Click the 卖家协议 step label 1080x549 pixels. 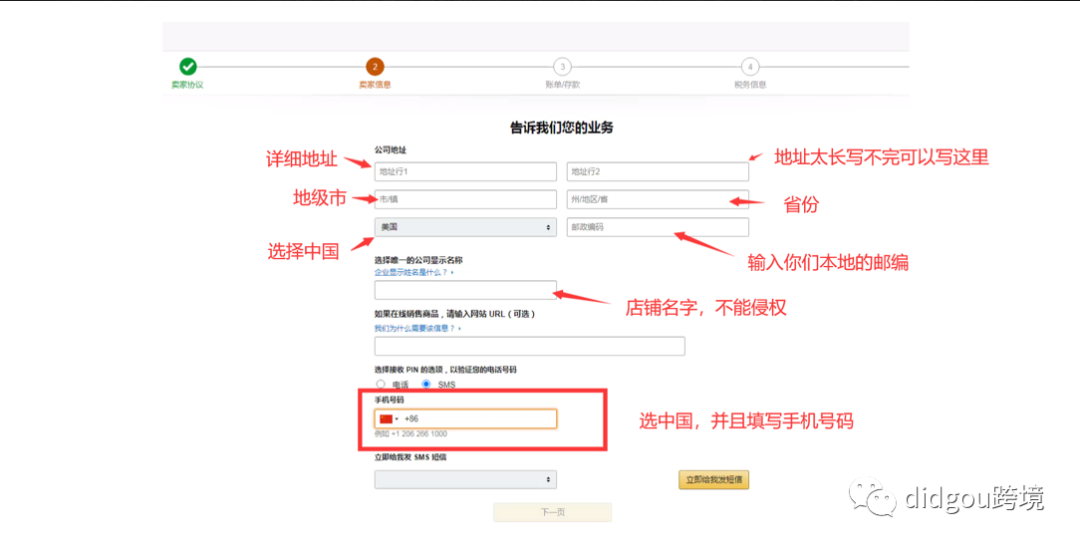tap(187, 85)
